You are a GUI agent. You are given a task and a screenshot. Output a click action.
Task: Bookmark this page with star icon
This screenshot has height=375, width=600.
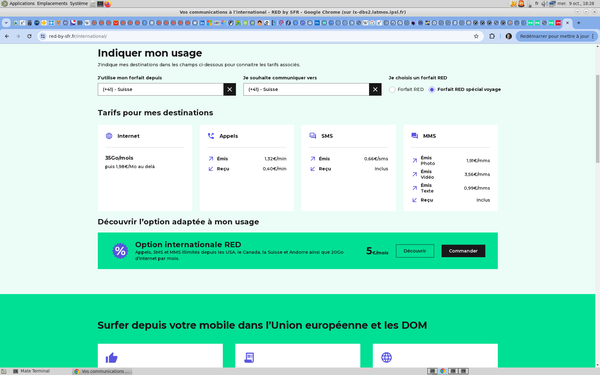coord(476,36)
